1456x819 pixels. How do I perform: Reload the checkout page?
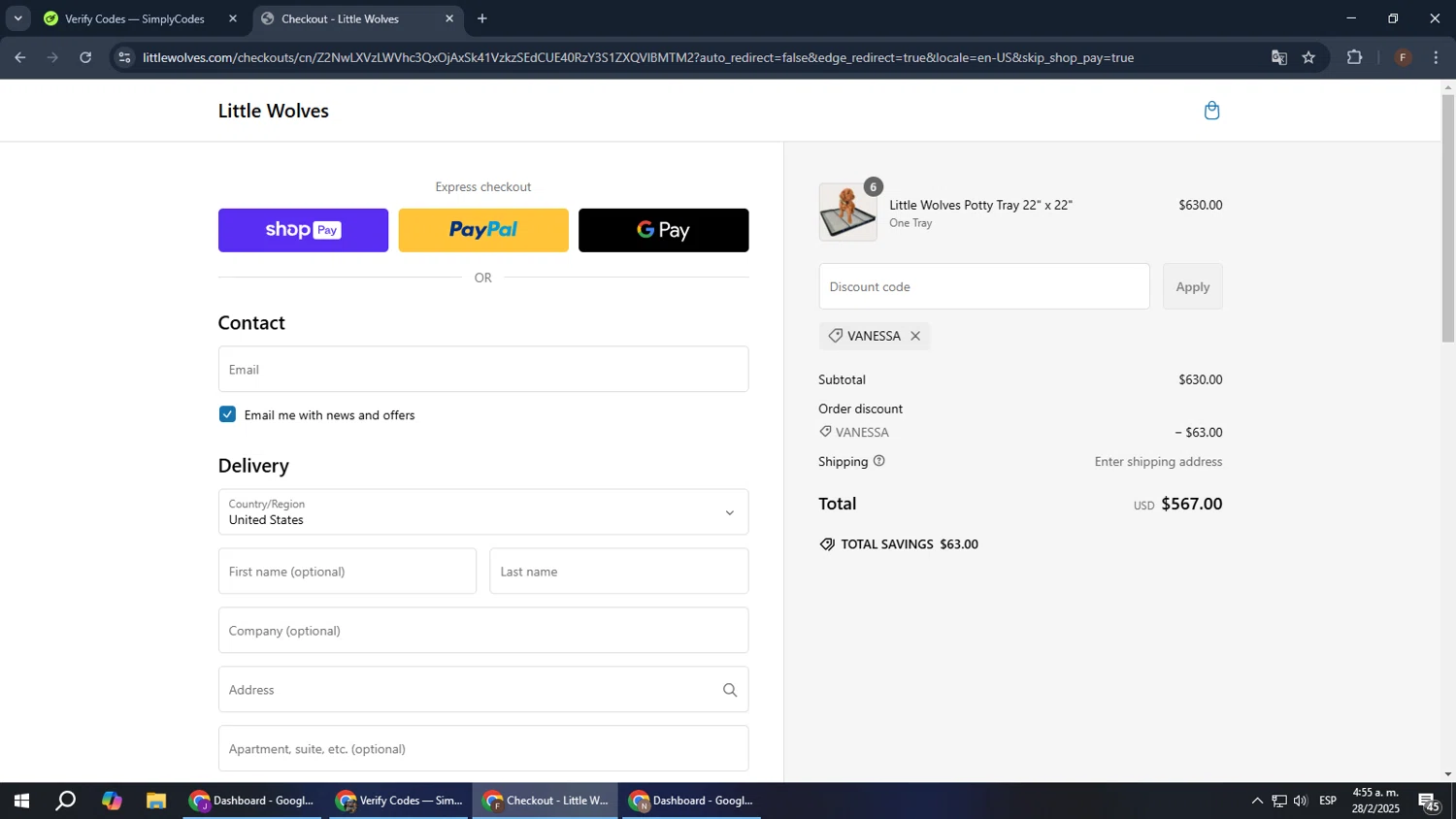point(85,57)
